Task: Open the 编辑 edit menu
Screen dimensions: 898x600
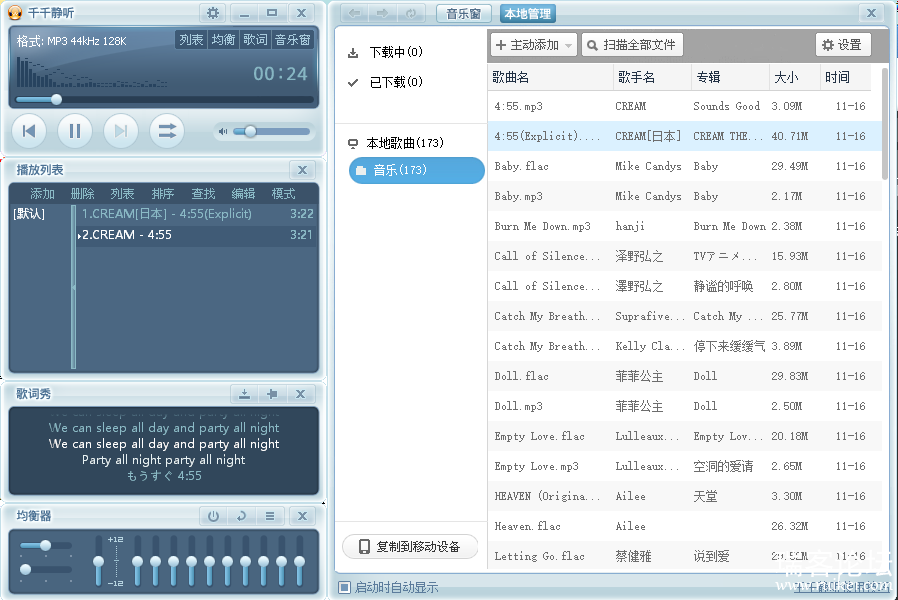Action: tap(243, 194)
